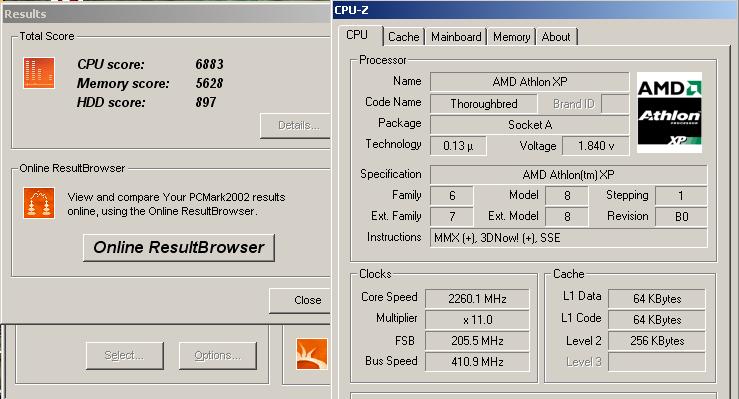Click the Voltage field 1.840 v
Screen dimensions: 739x399
596,146
